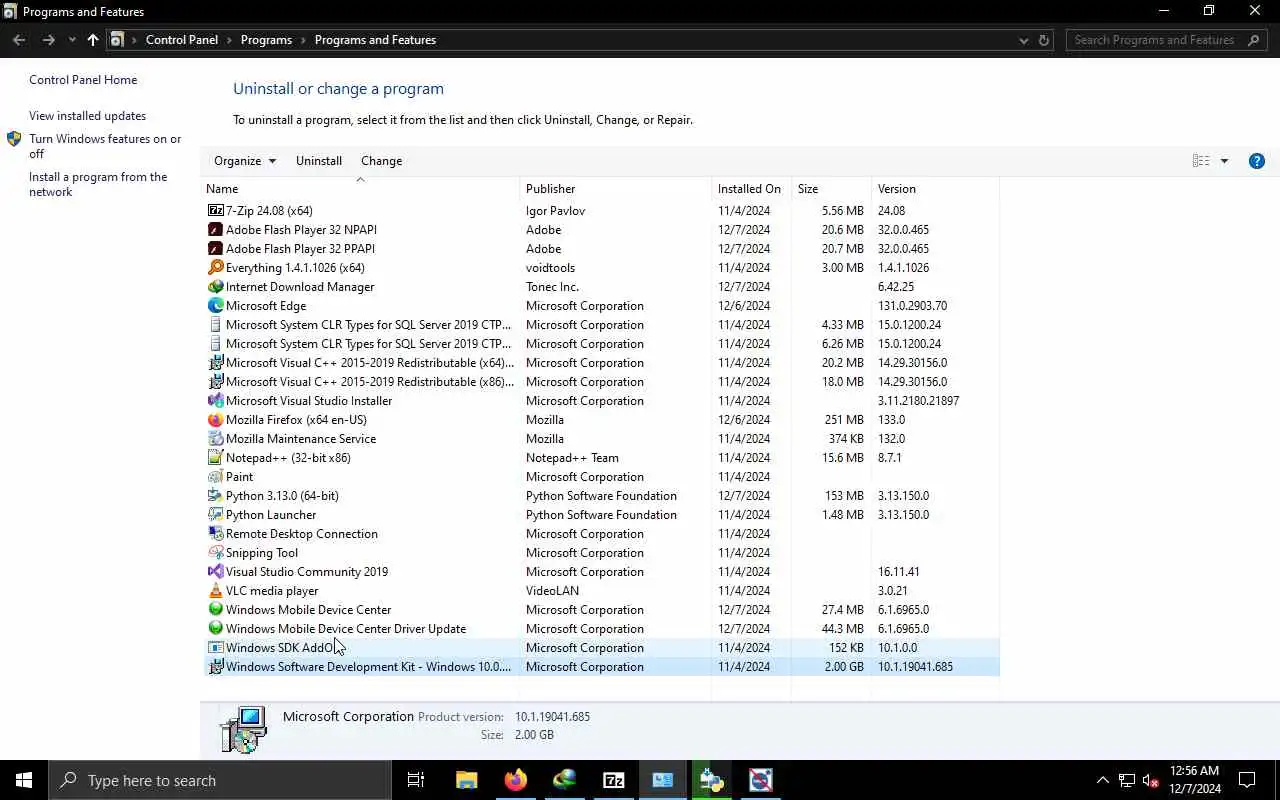This screenshot has width=1280, height=800.
Task: Click the Igor Pavlov publisher cell
Action: tap(555, 211)
